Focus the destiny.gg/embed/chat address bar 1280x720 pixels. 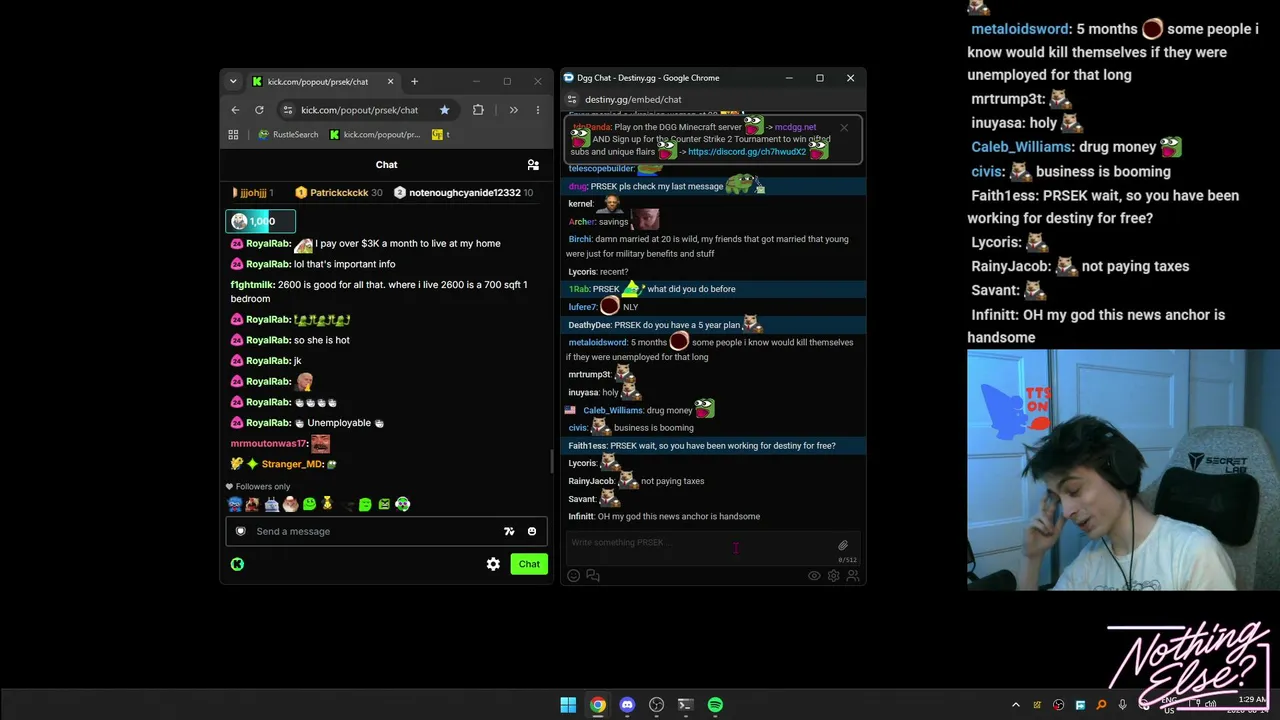pyautogui.click(x=633, y=99)
